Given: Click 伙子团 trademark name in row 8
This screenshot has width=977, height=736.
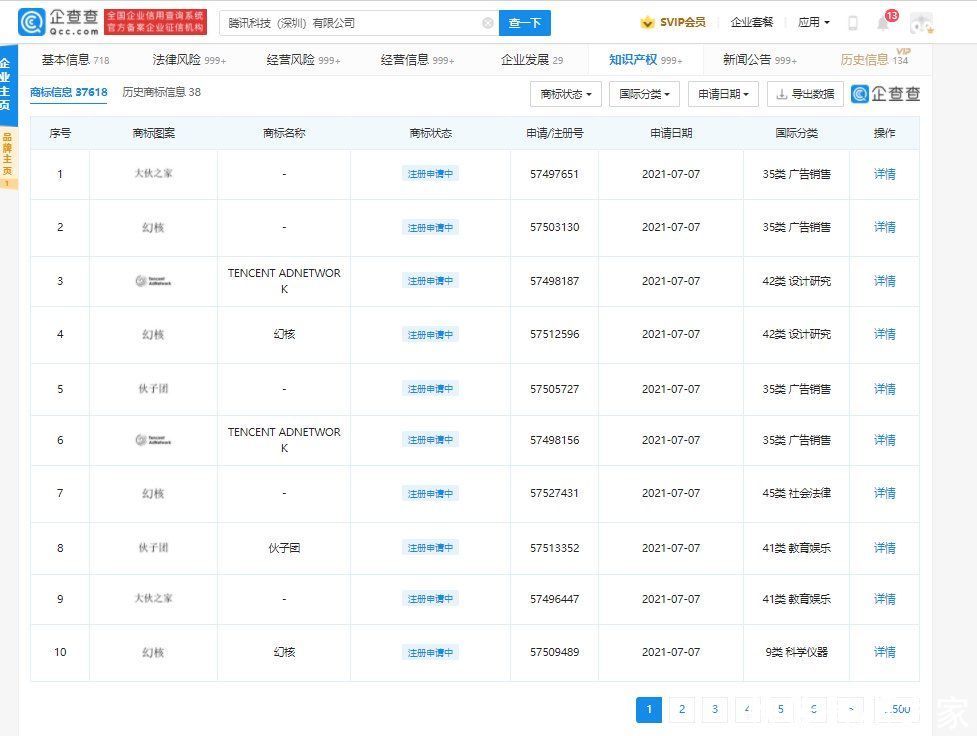Looking at the screenshot, I should pos(284,548).
